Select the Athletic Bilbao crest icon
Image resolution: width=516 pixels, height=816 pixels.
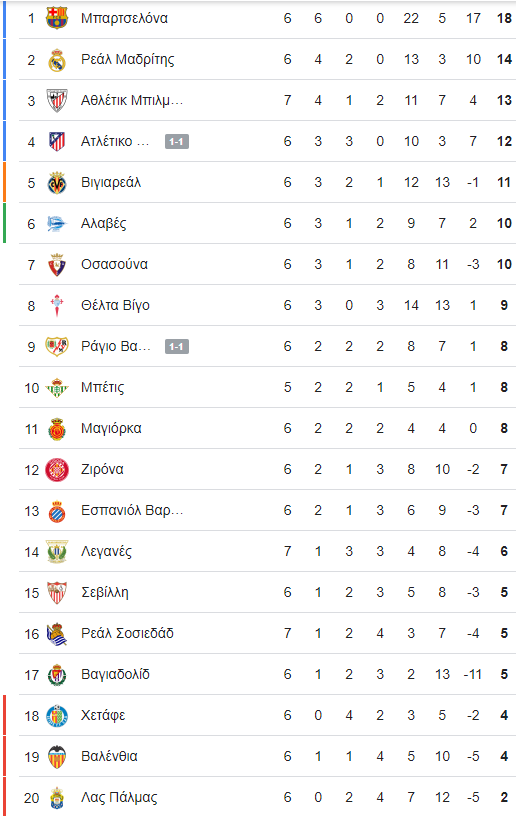pyautogui.click(x=57, y=100)
